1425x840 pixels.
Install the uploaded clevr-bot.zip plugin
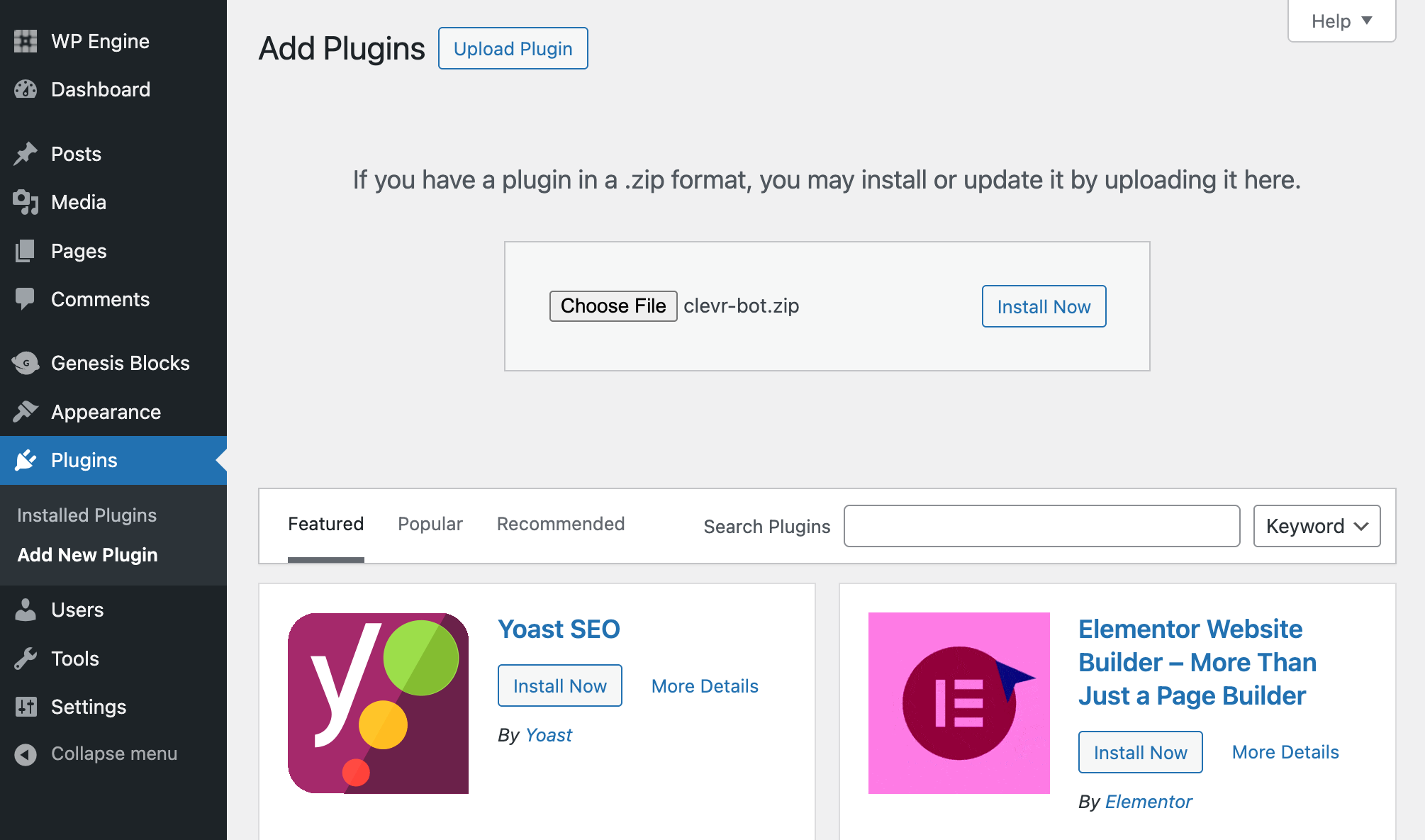click(x=1044, y=306)
